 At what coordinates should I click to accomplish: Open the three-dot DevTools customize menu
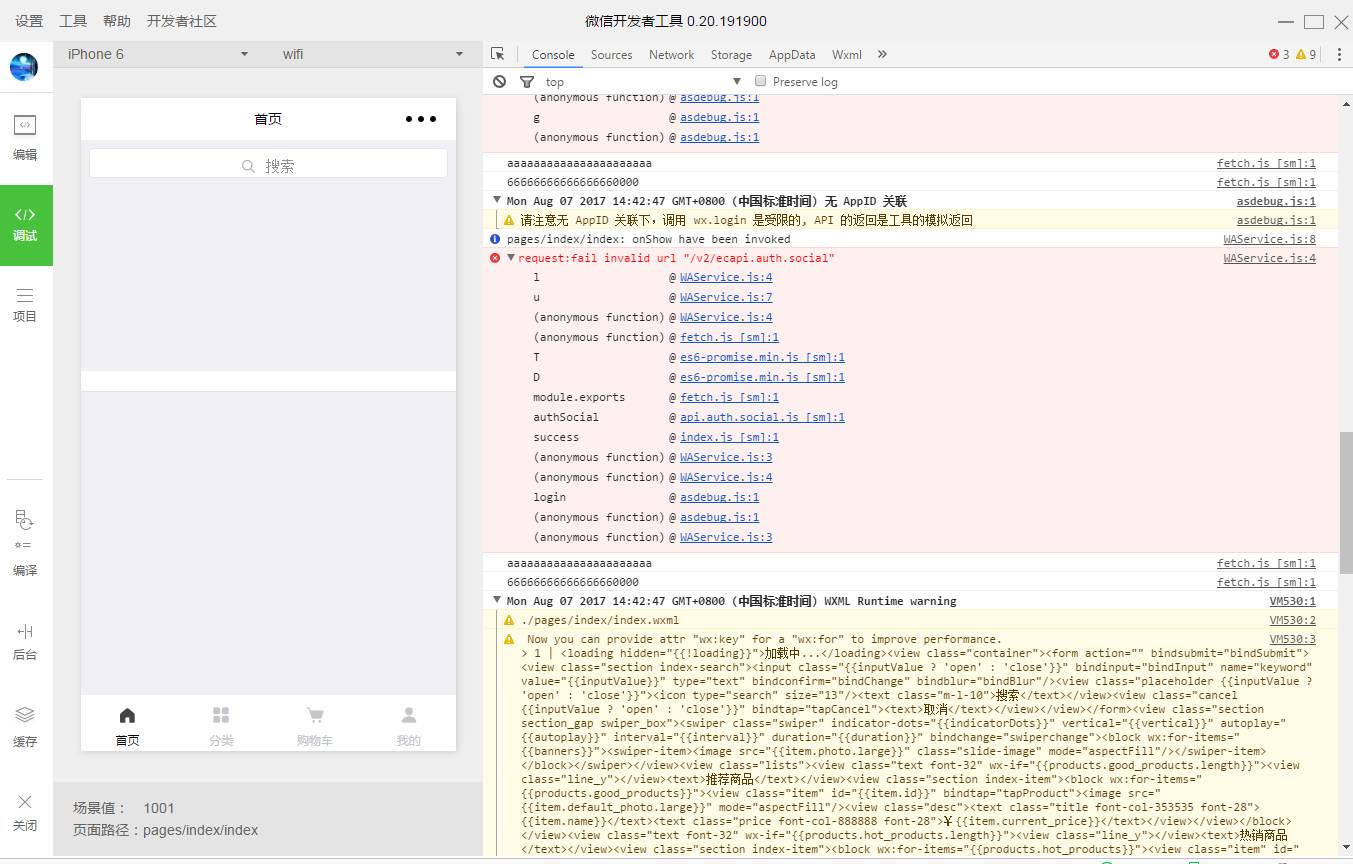1339,54
